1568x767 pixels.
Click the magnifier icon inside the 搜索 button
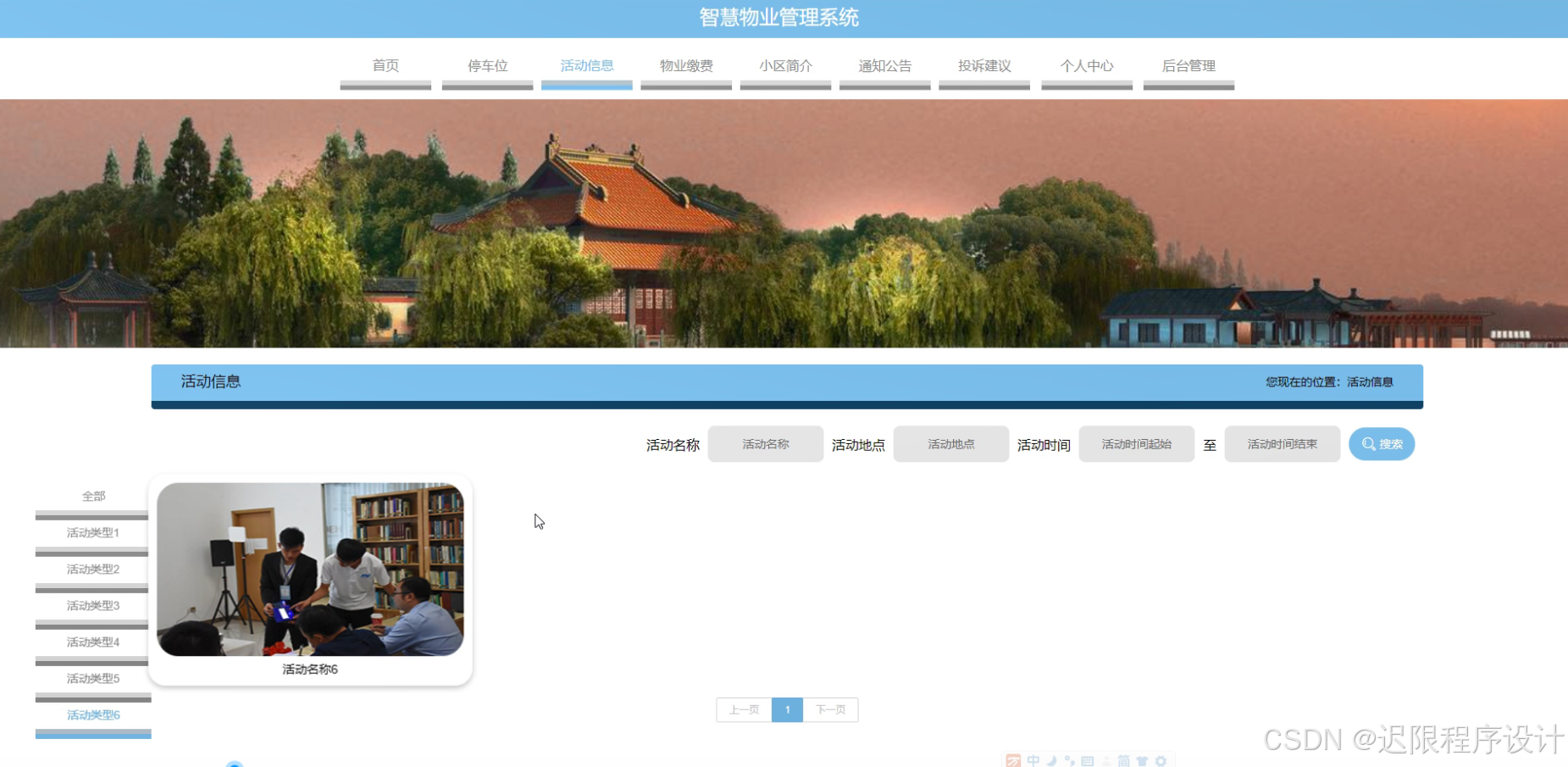point(1368,443)
